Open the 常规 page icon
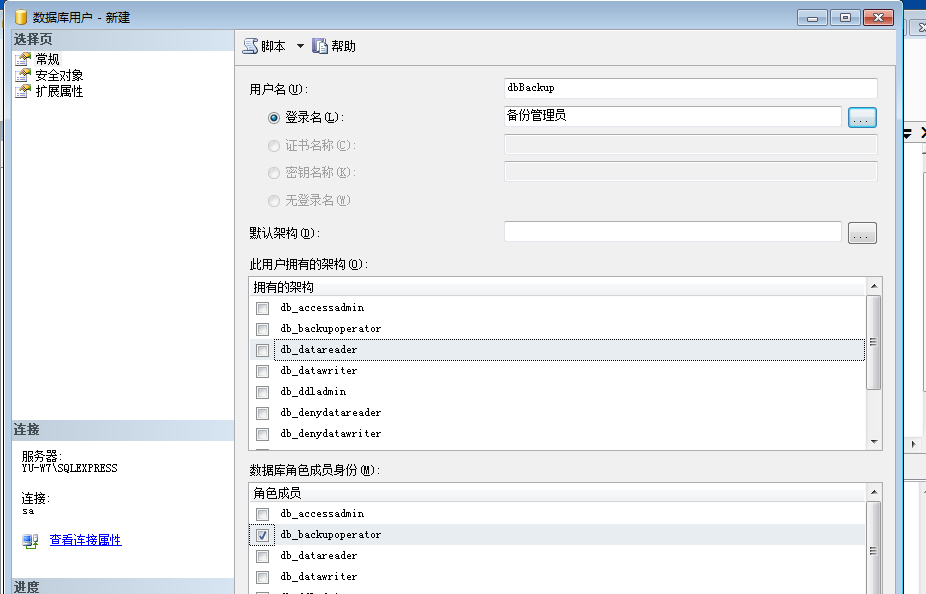 (23, 59)
